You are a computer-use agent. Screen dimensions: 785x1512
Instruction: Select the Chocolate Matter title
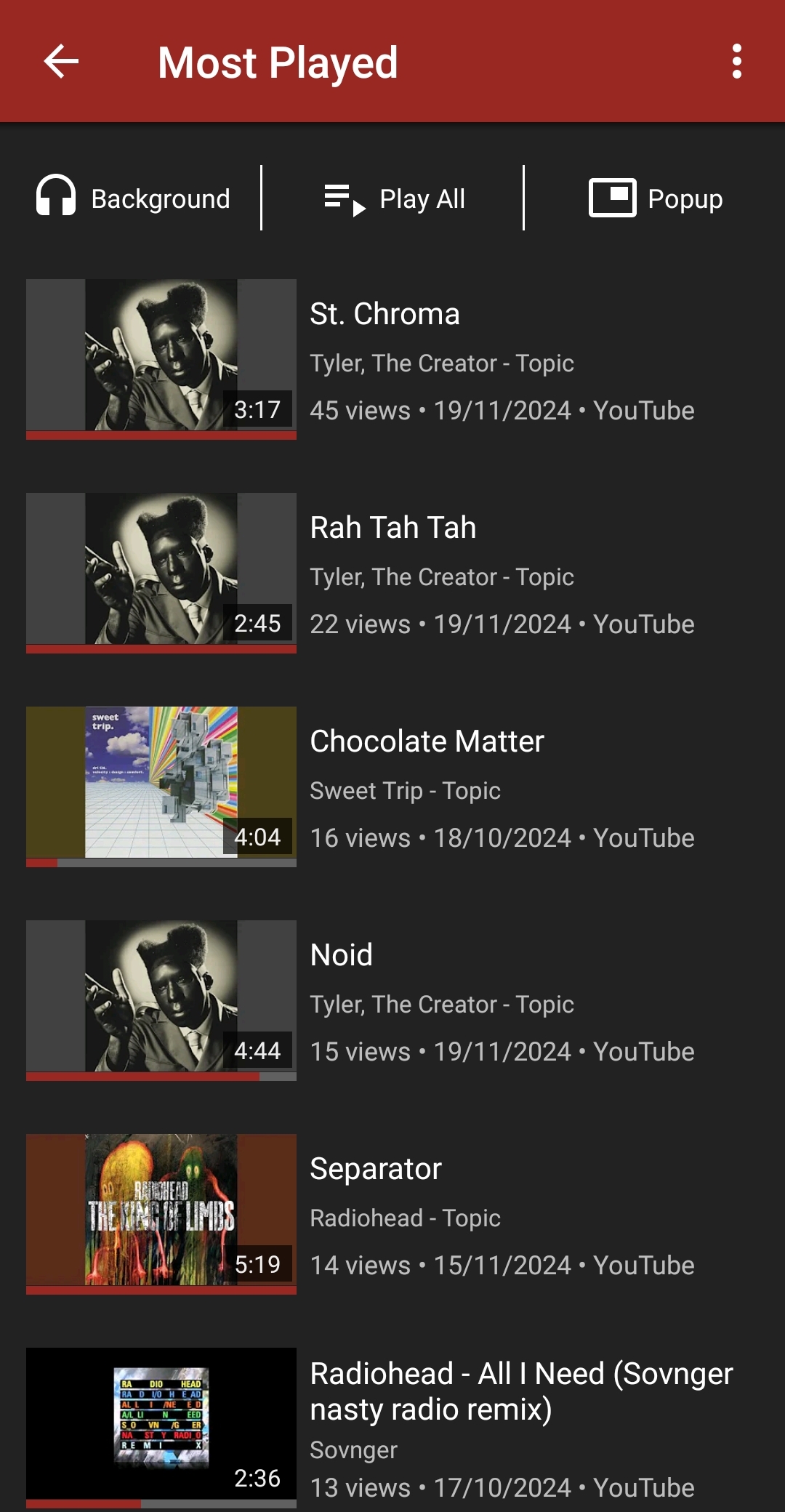(427, 741)
